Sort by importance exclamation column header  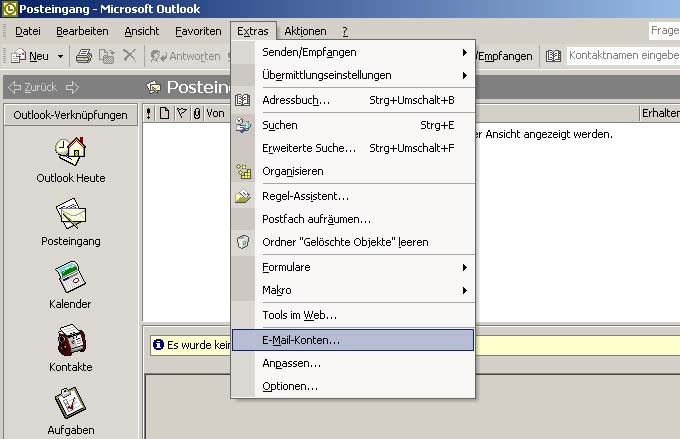(x=149, y=114)
